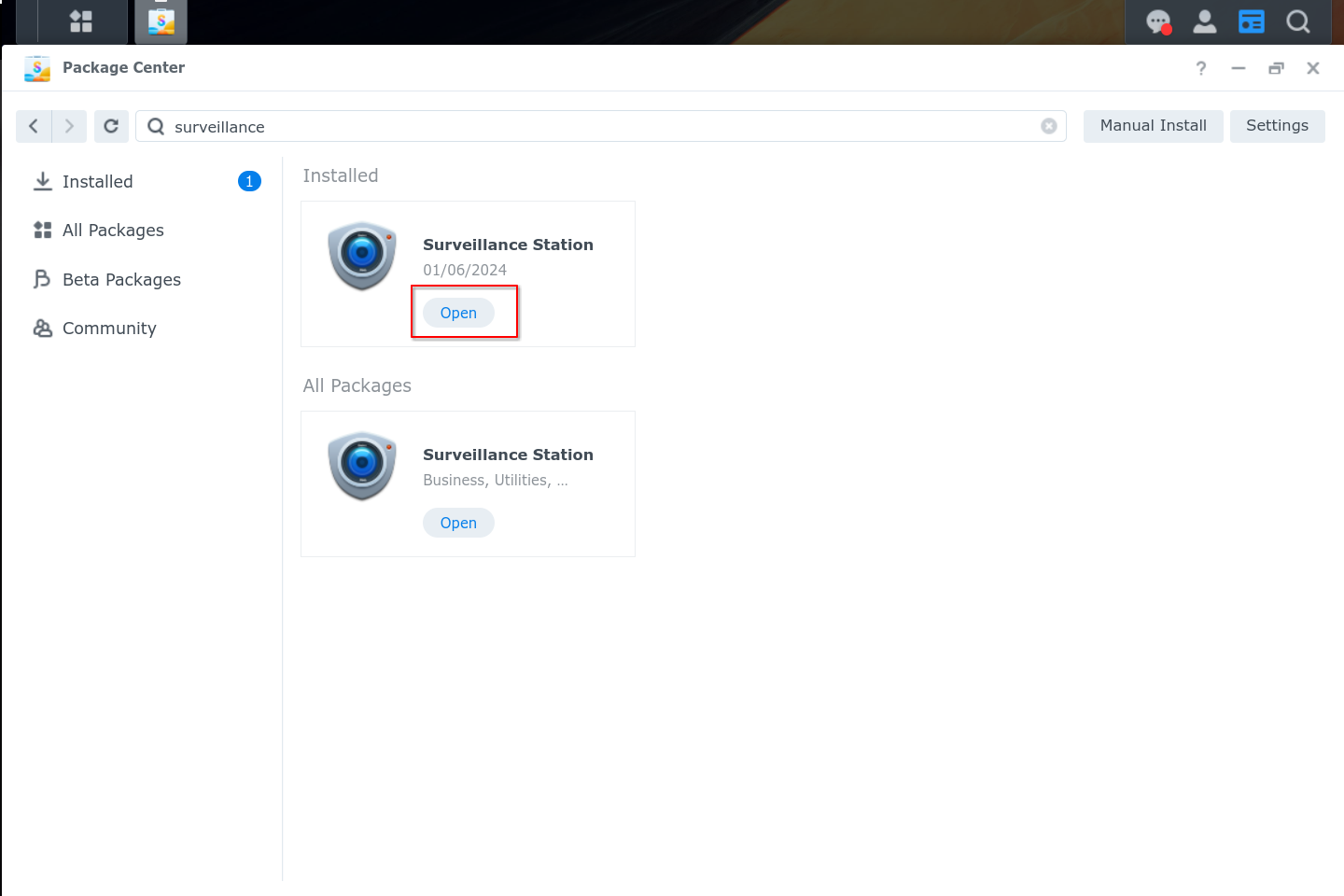Click into the package search field
Image resolution: width=1344 pixels, height=896 pixels.
point(597,127)
